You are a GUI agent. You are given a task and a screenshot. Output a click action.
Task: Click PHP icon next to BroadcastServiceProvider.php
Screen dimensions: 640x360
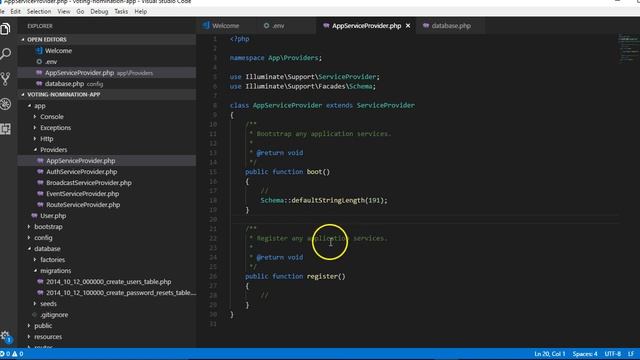coord(40,183)
